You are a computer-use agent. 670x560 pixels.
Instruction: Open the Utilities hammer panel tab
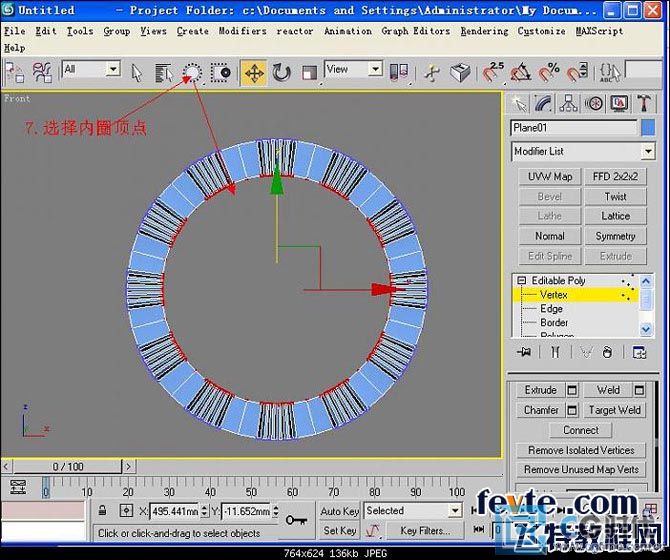click(x=644, y=104)
